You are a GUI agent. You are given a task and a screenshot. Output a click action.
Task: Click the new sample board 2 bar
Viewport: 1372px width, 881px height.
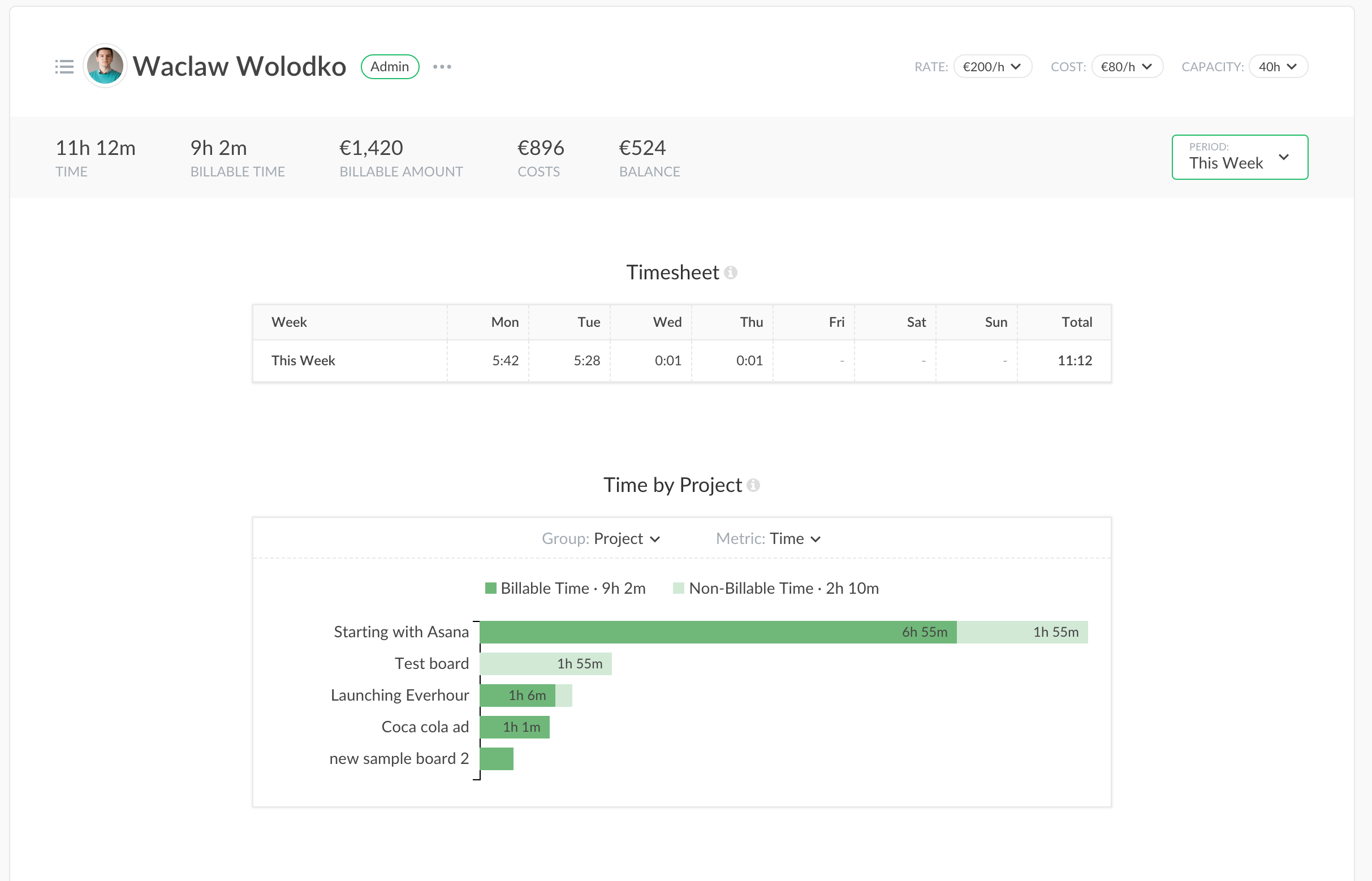(497, 758)
